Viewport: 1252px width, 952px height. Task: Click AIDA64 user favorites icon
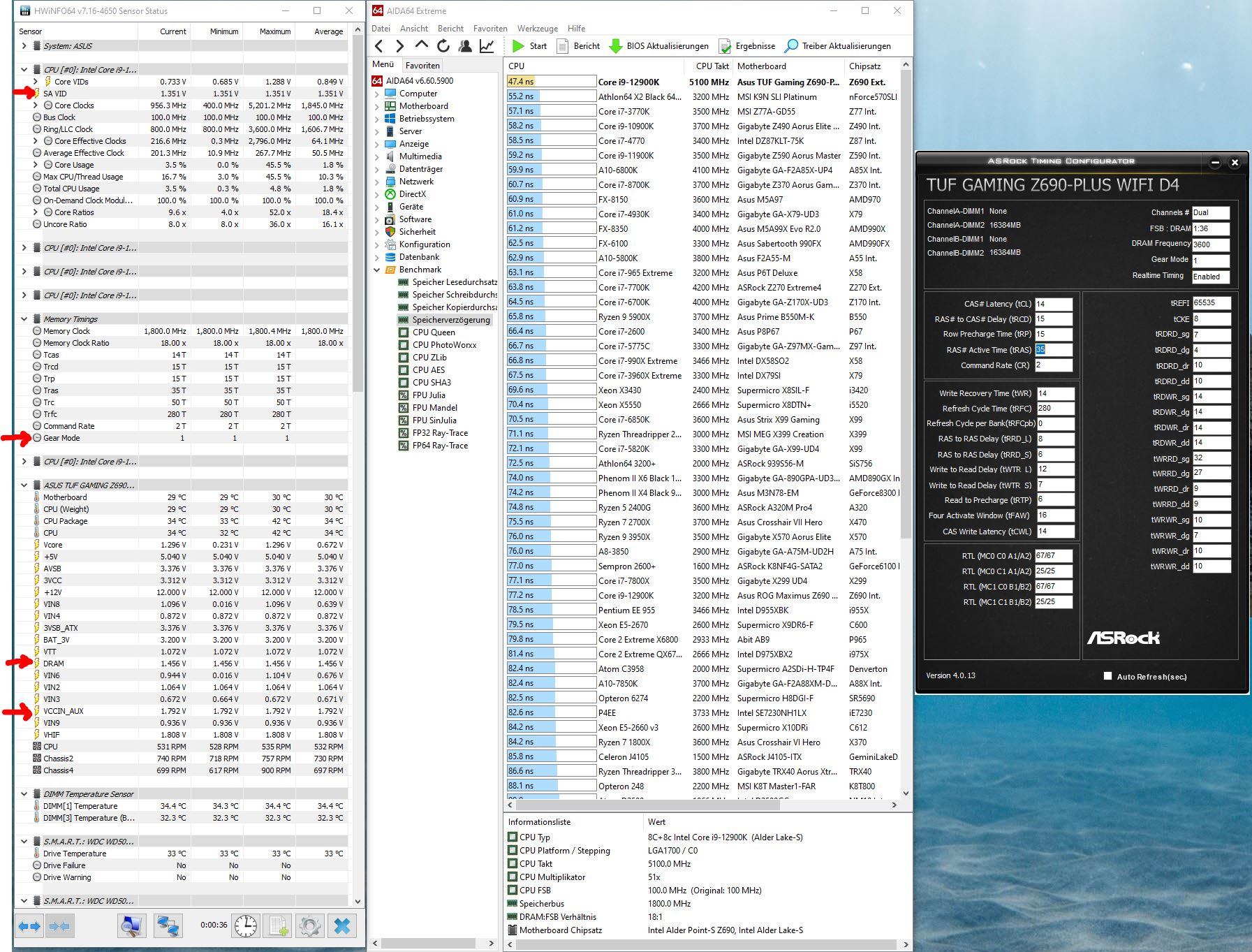pos(465,46)
